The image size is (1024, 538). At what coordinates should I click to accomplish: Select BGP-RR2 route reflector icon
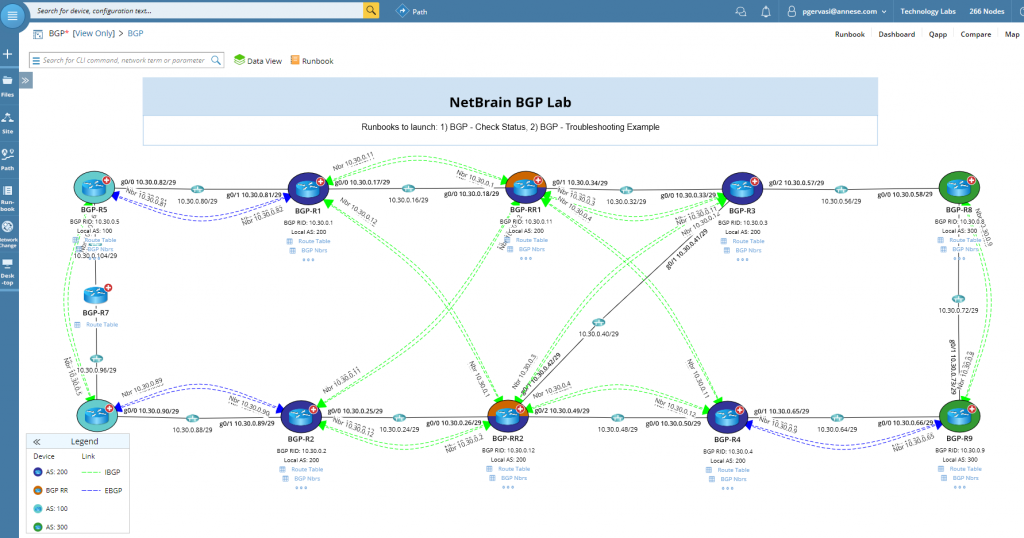(x=508, y=417)
